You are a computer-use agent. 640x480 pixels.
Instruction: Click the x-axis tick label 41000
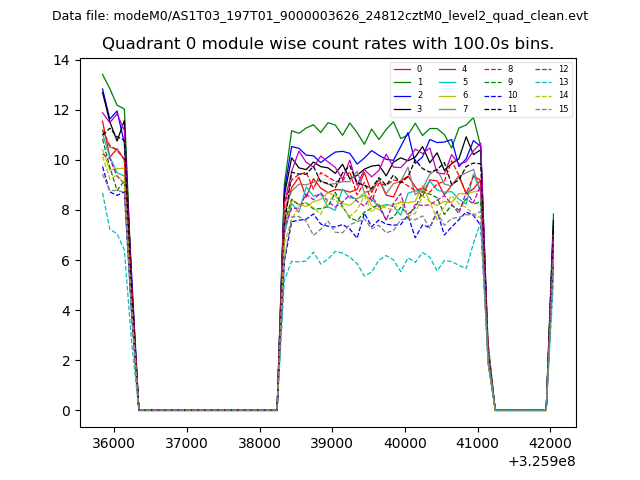pyautogui.click(x=477, y=442)
